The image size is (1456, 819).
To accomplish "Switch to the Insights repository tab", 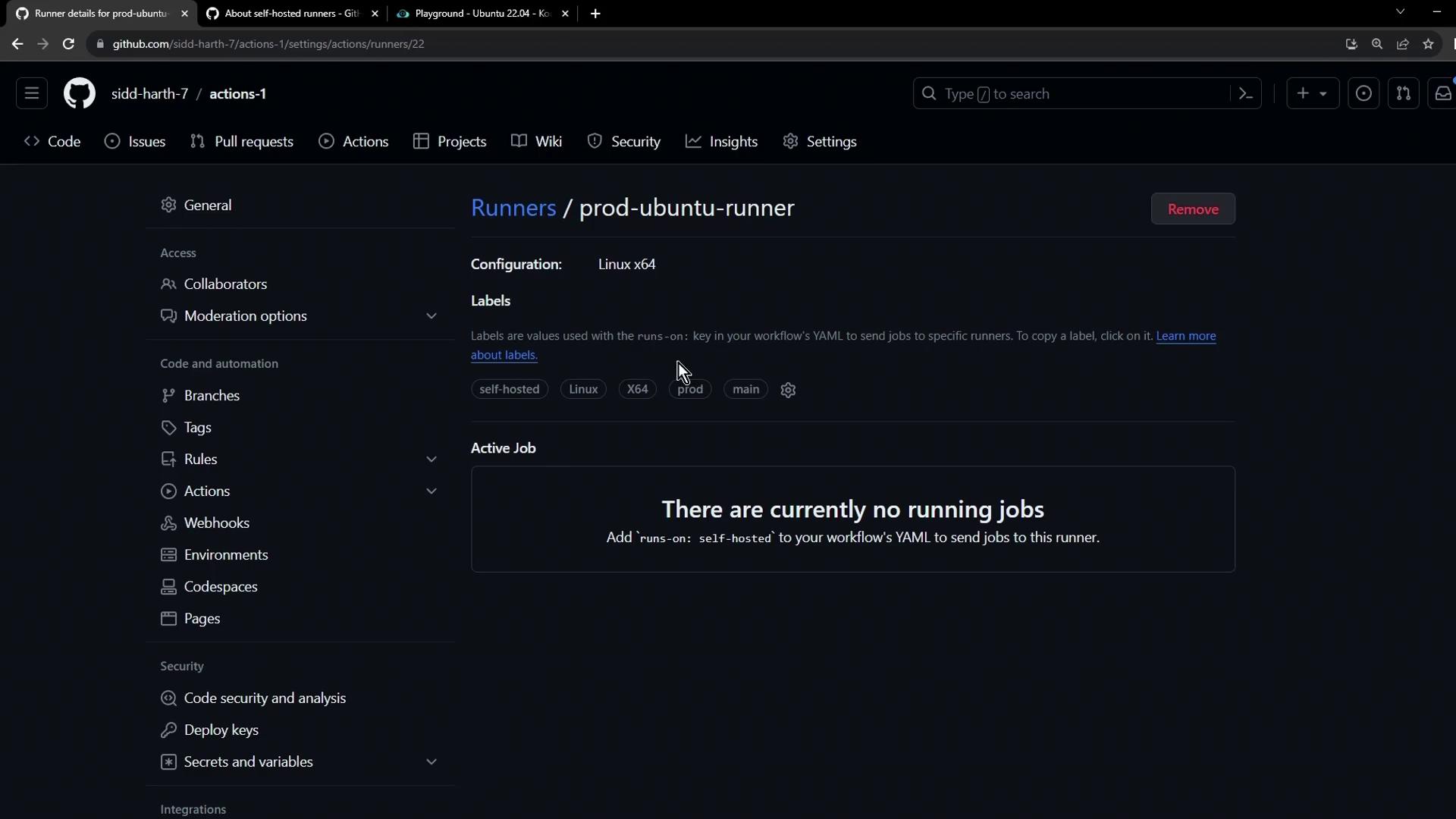I will 721,142.
